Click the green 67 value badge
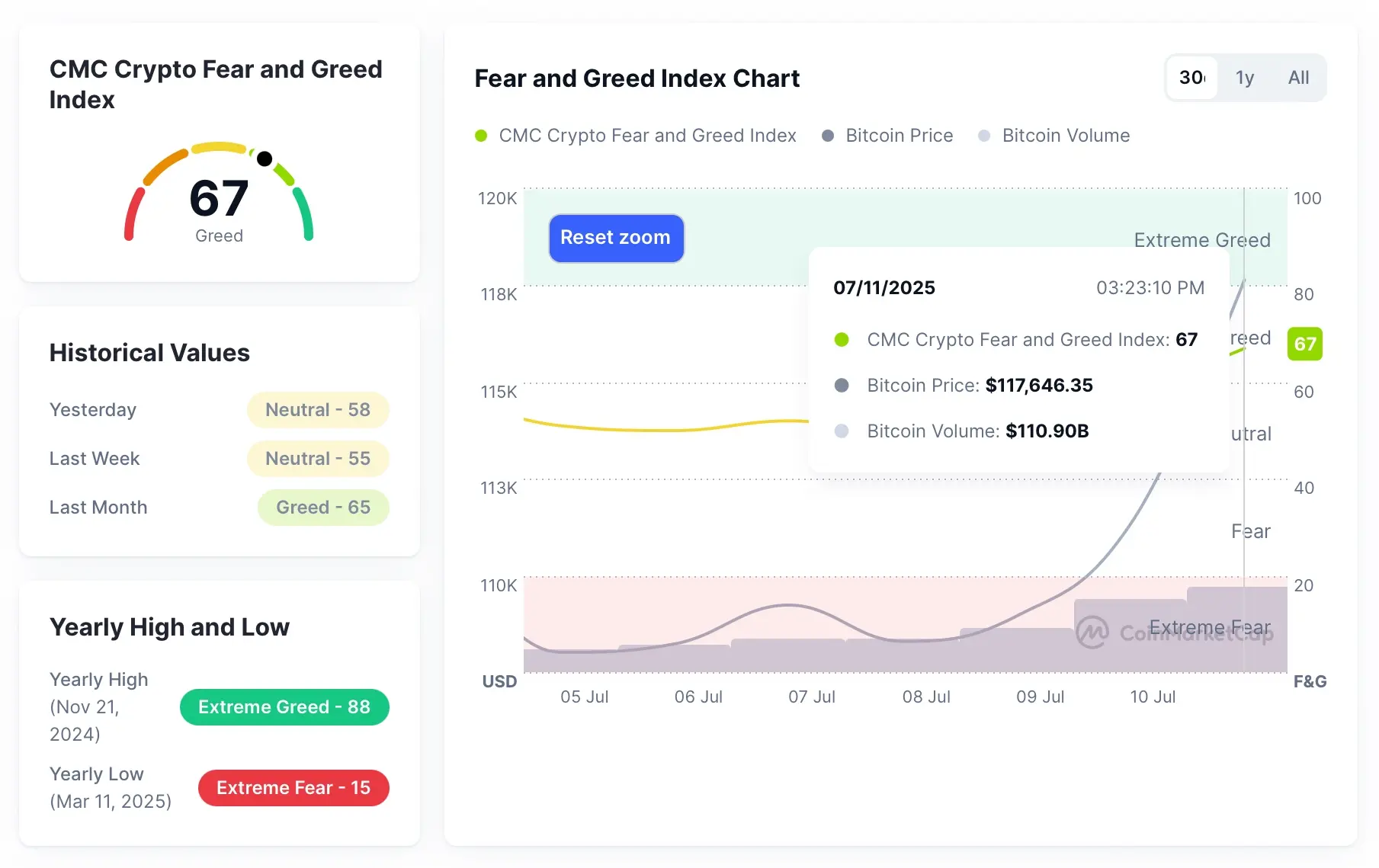1379x868 pixels. [1304, 344]
